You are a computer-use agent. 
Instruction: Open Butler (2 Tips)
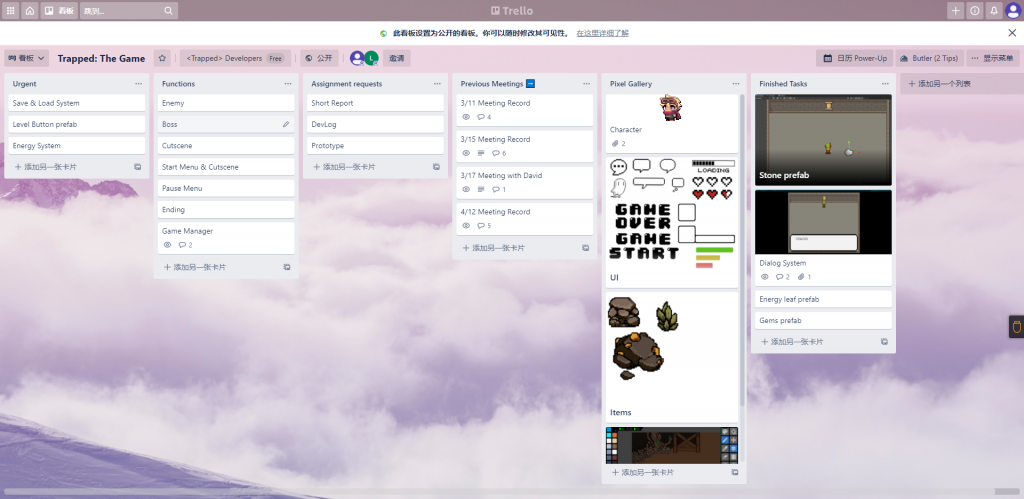tap(929, 58)
